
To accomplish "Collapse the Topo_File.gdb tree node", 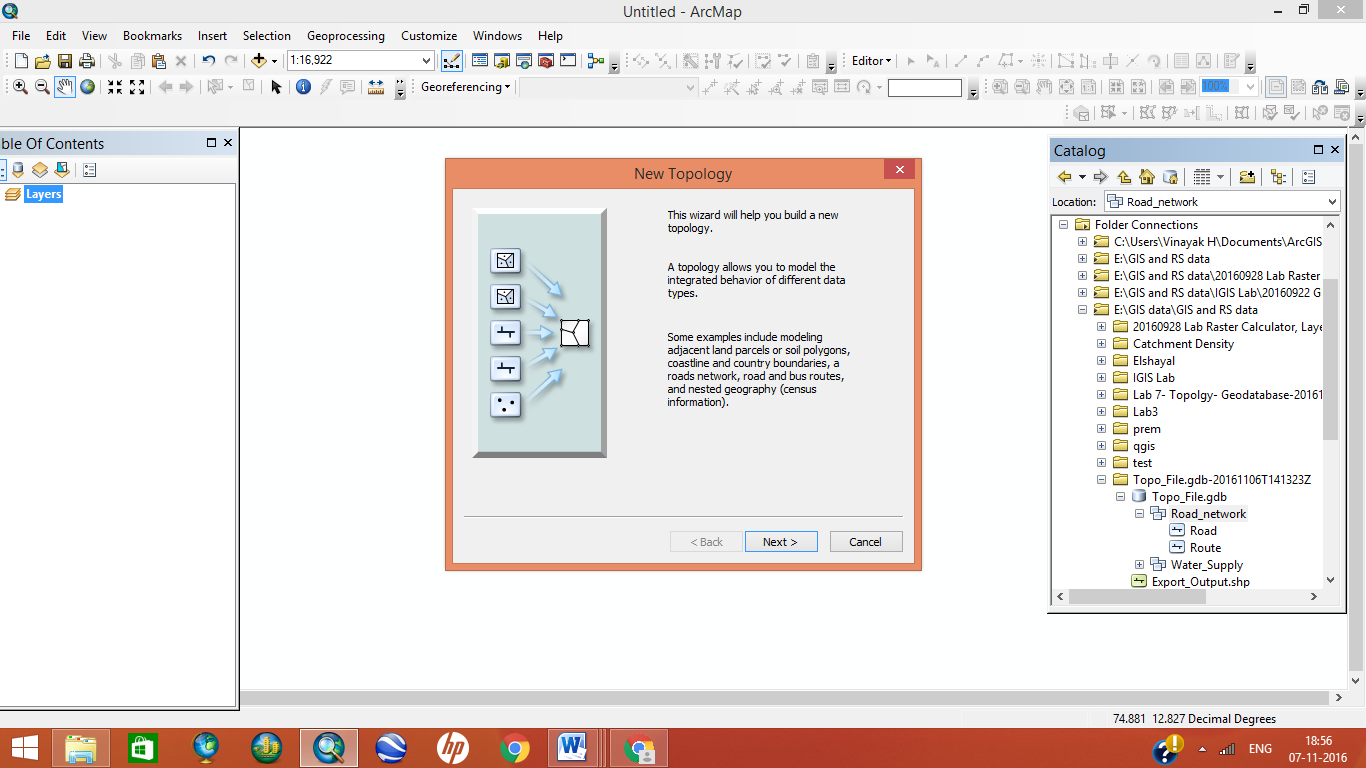I will tap(1121, 496).
